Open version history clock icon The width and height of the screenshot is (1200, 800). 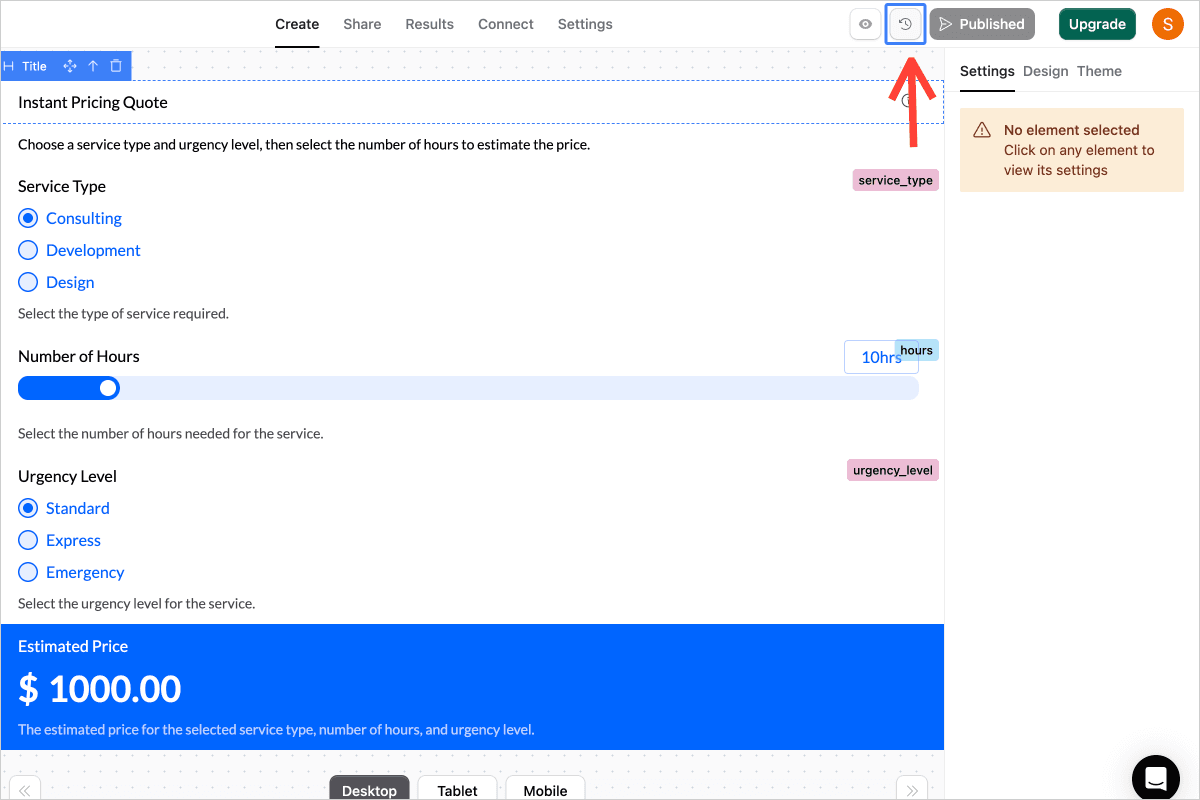tap(906, 24)
